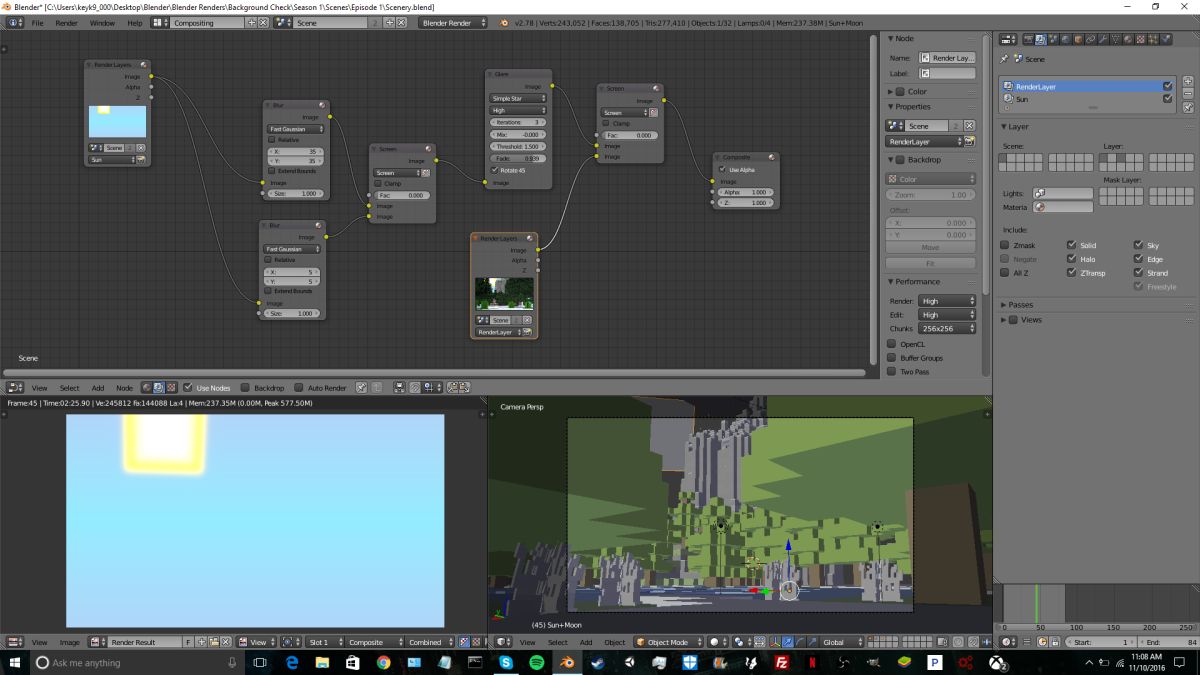Open the Window menu

(102, 22)
